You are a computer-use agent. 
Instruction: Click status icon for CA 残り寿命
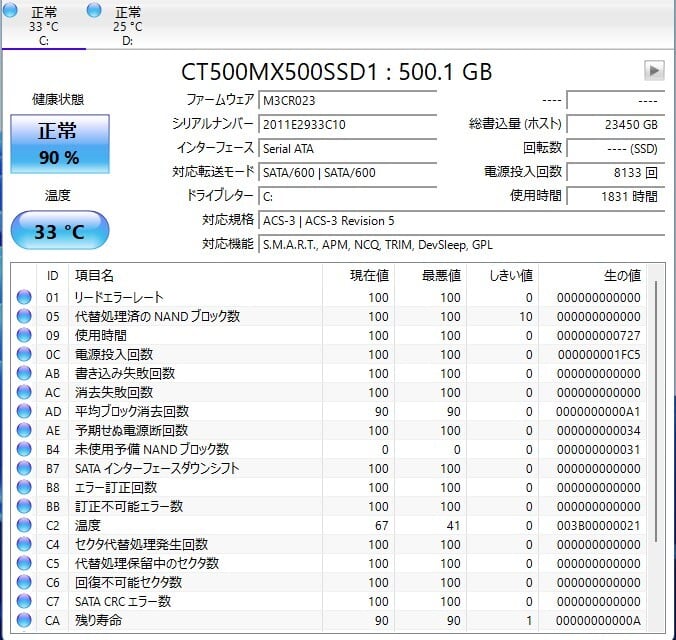click(x=24, y=620)
